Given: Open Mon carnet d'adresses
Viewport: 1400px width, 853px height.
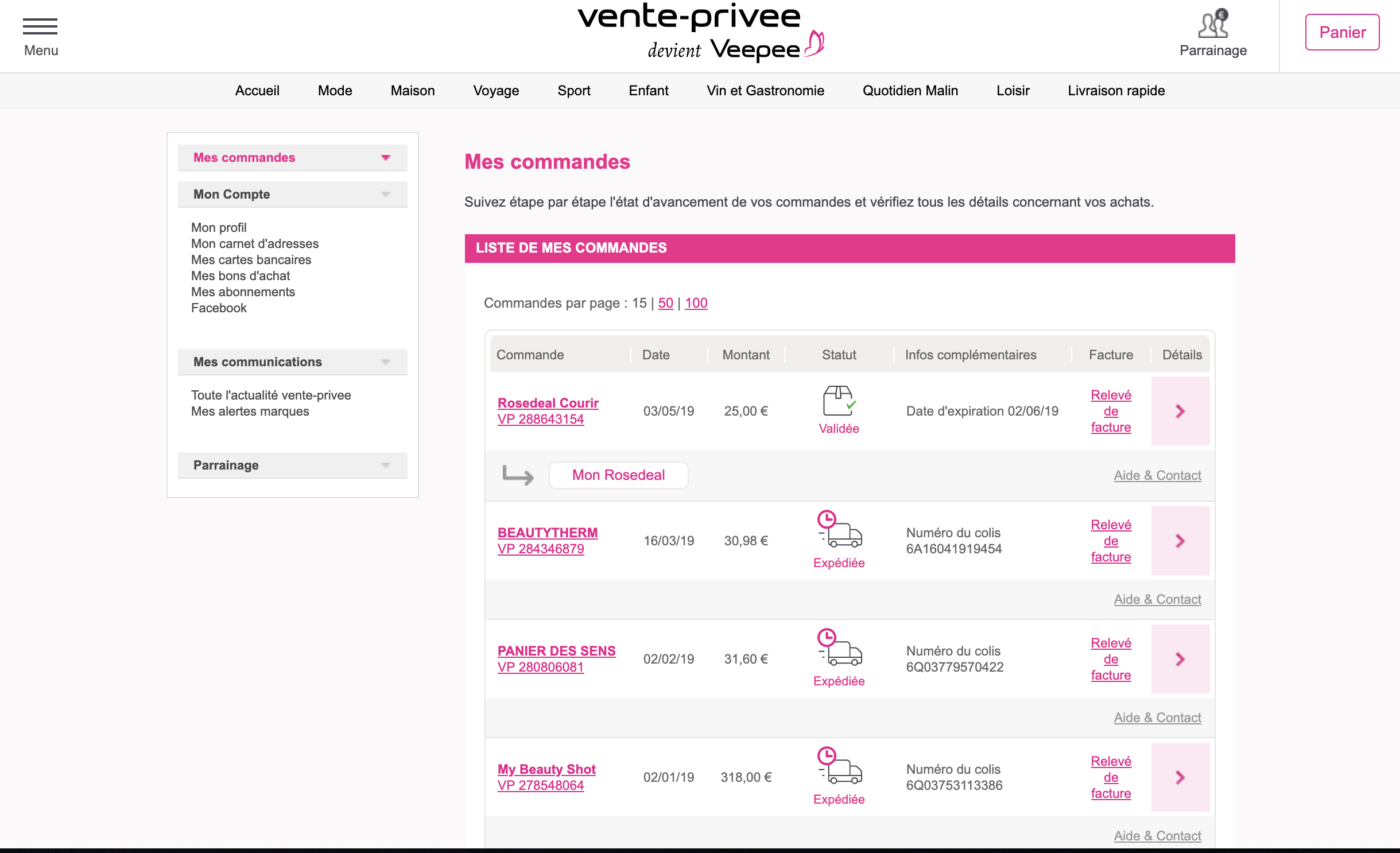Looking at the screenshot, I should point(255,243).
